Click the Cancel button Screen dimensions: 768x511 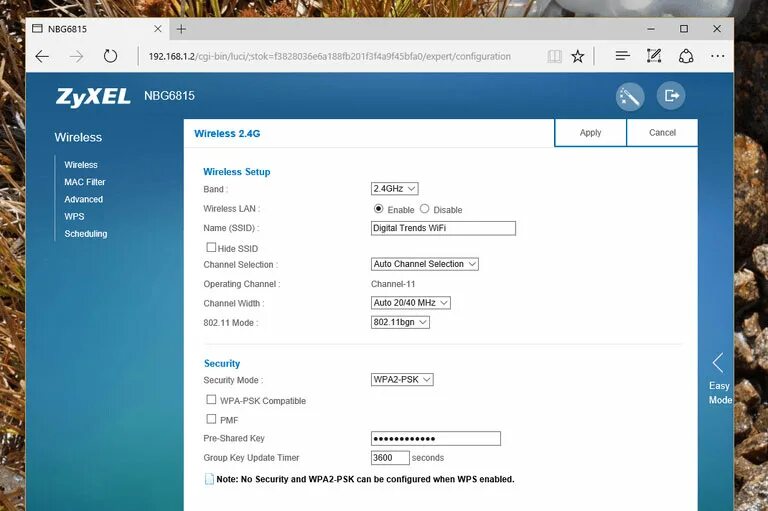pos(662,133)
